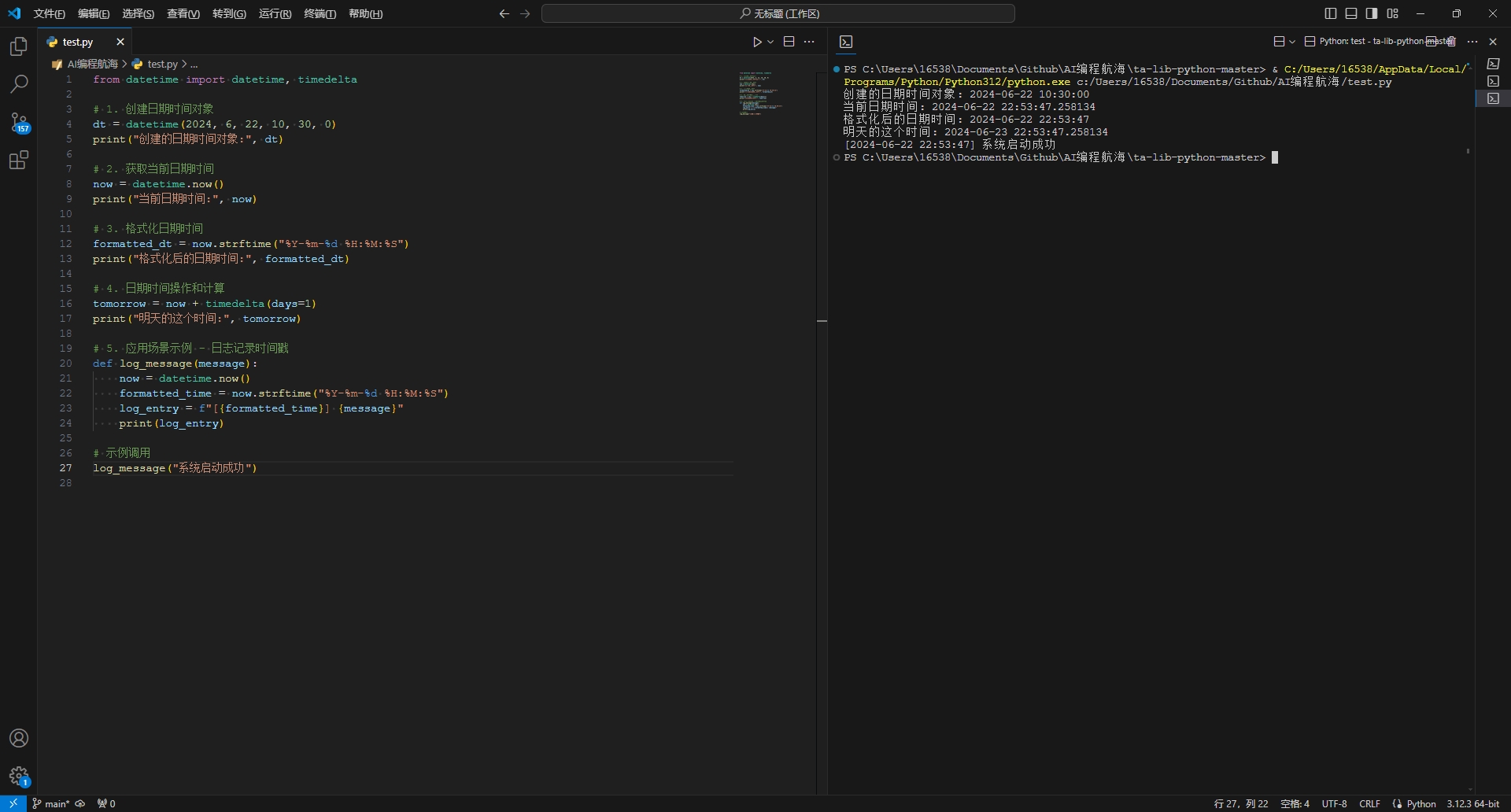Click line number 27 in gutter

click(65, 468)
